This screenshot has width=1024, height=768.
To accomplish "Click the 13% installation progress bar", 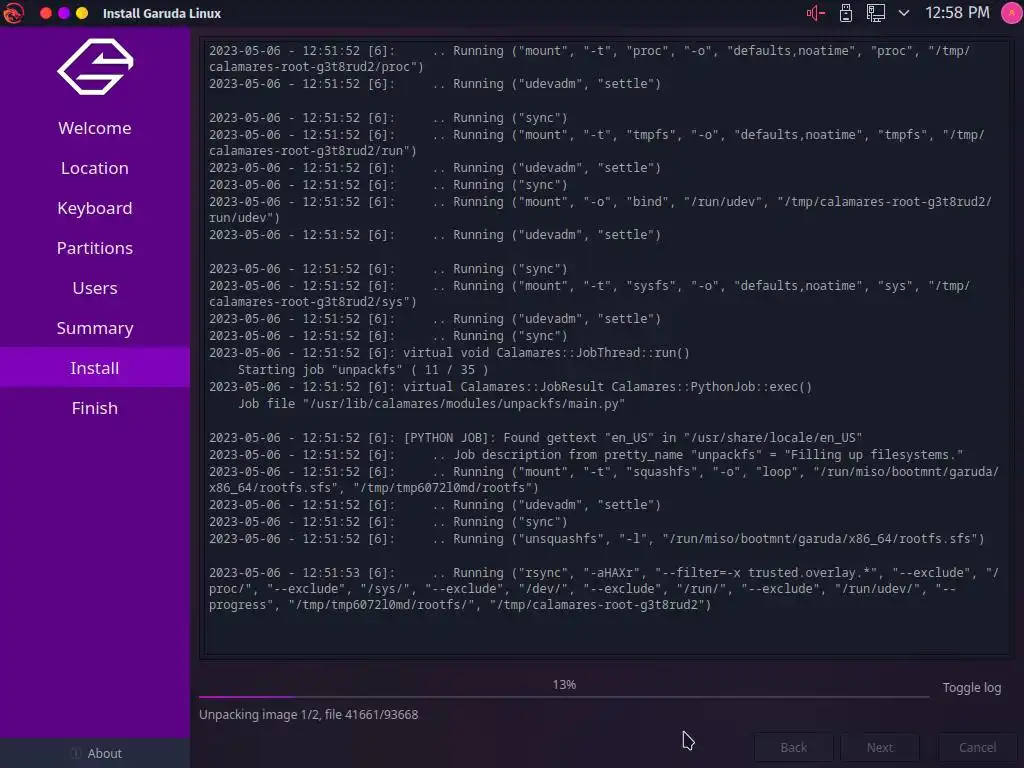I will [564, 696].
